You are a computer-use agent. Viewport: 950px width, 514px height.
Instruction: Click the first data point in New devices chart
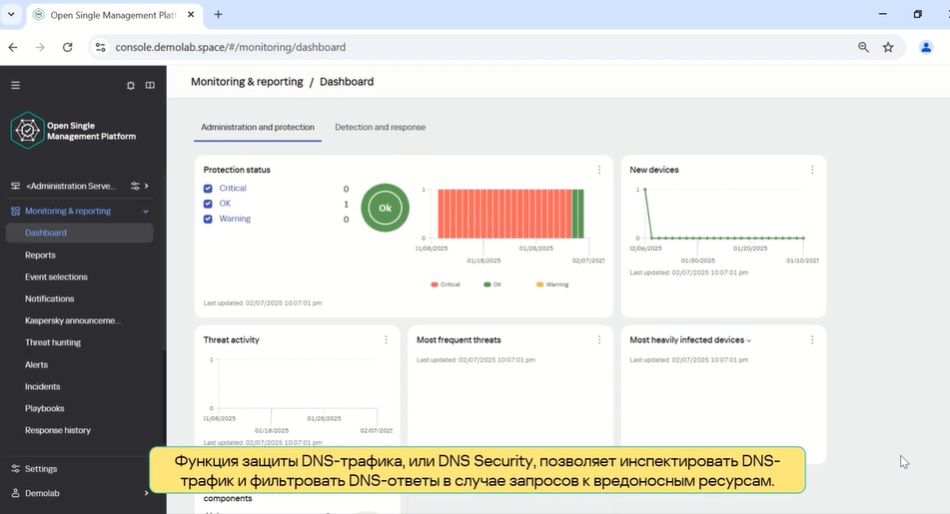(x=645, y=190)
